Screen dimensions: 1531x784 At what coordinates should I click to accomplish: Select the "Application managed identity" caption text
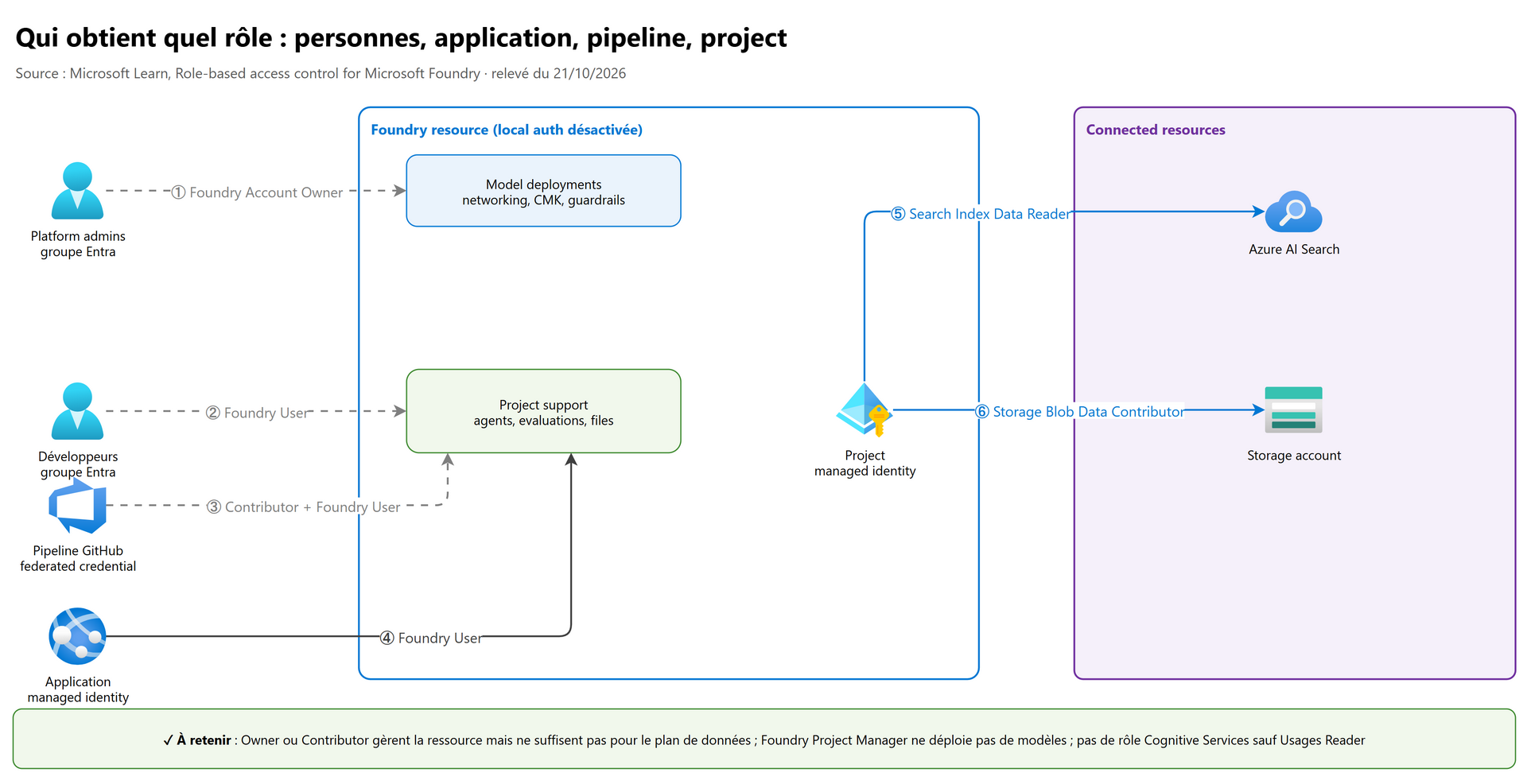pyautogui.click(x=78, y=689)
